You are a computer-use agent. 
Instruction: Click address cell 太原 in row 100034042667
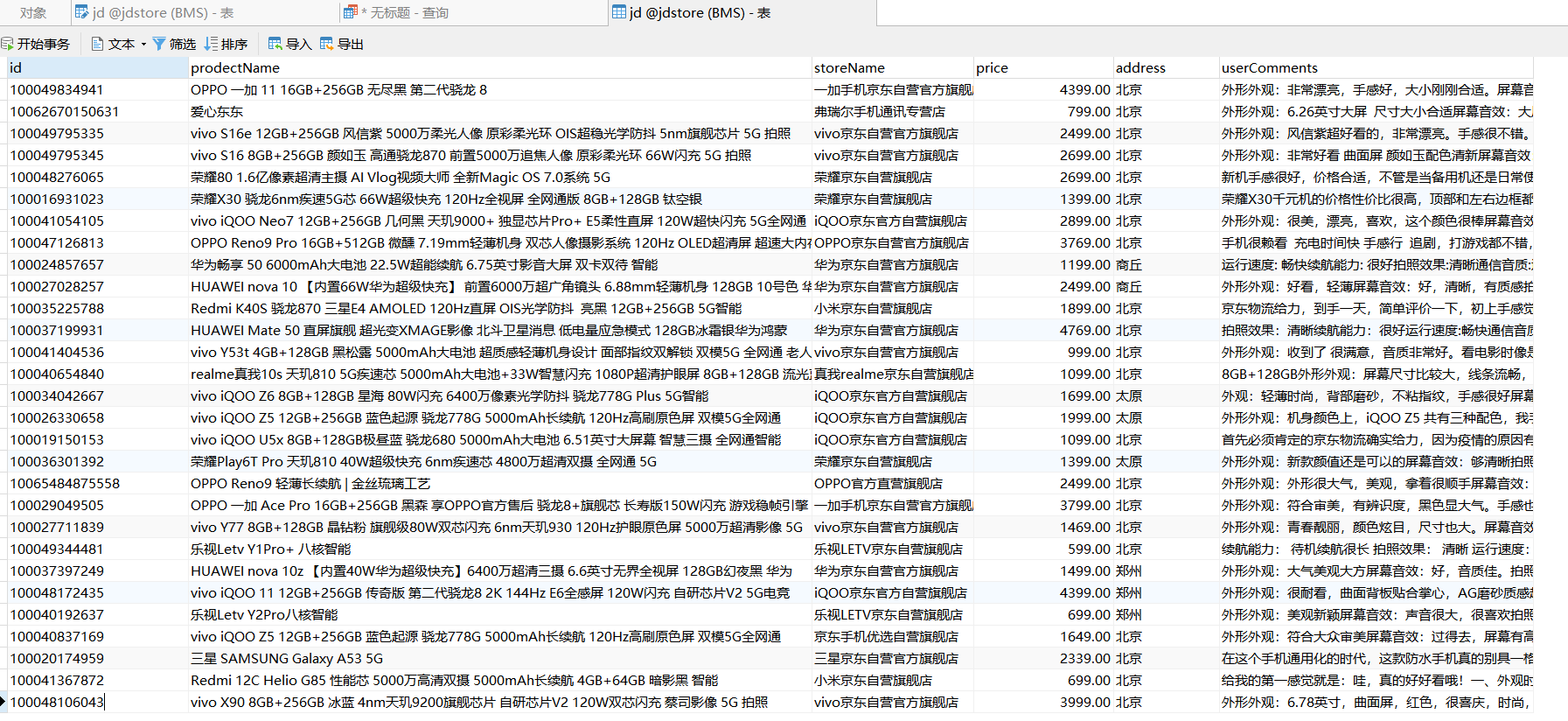click(1167, 396)
